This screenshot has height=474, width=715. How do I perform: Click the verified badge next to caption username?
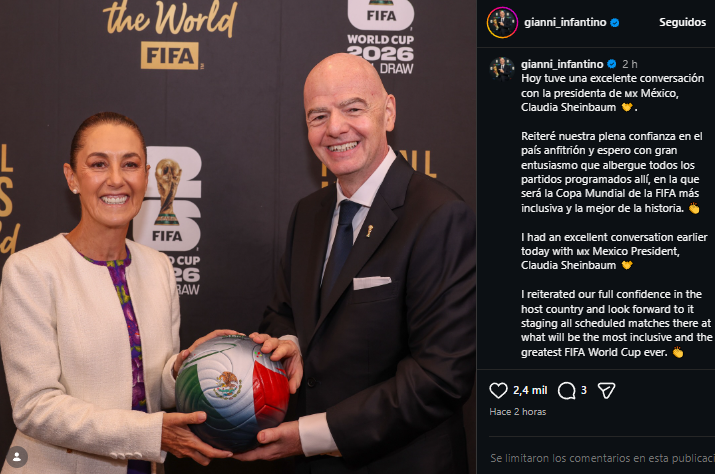(x=612, y=64)
